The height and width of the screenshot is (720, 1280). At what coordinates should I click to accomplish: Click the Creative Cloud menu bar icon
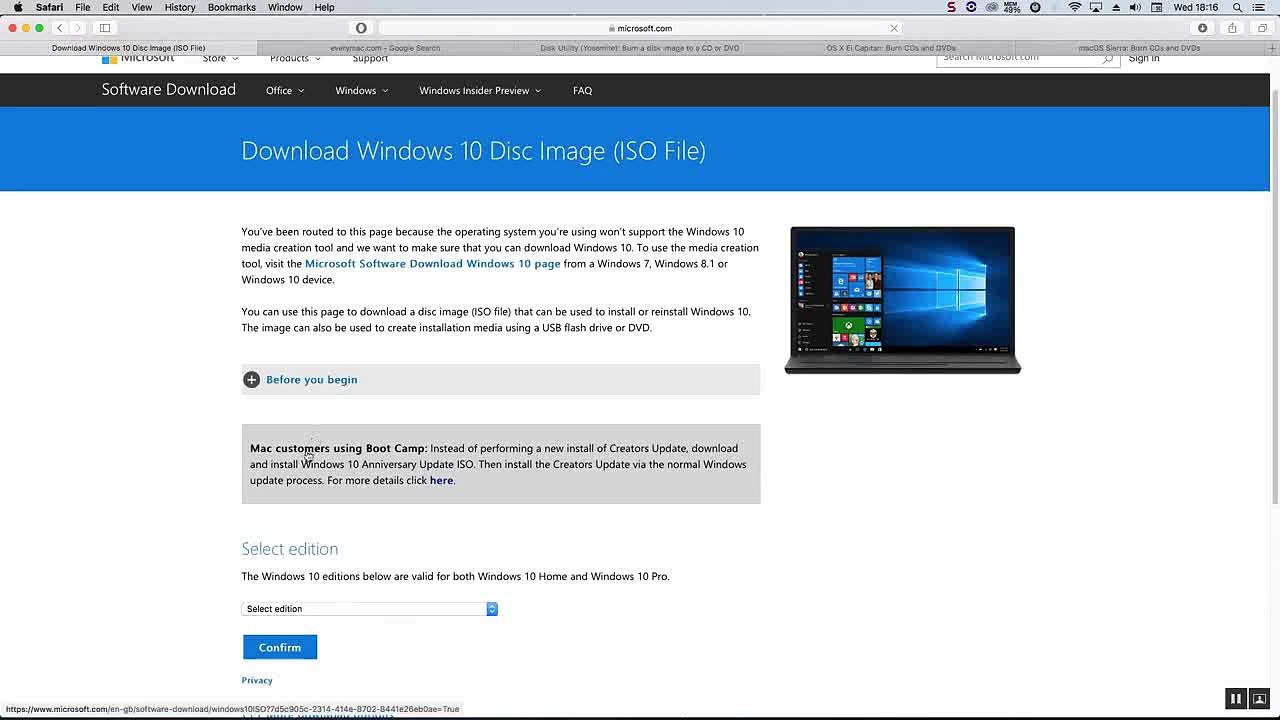pos(992,7)
